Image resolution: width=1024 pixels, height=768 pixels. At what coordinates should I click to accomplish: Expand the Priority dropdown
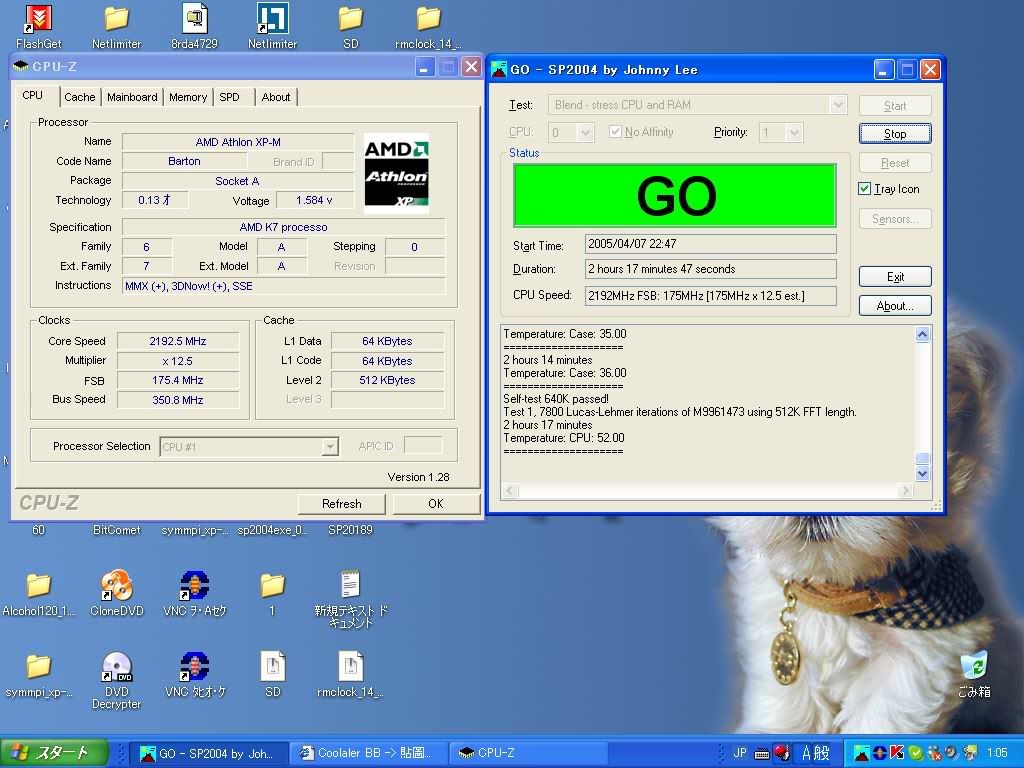[x=794, y=132]
